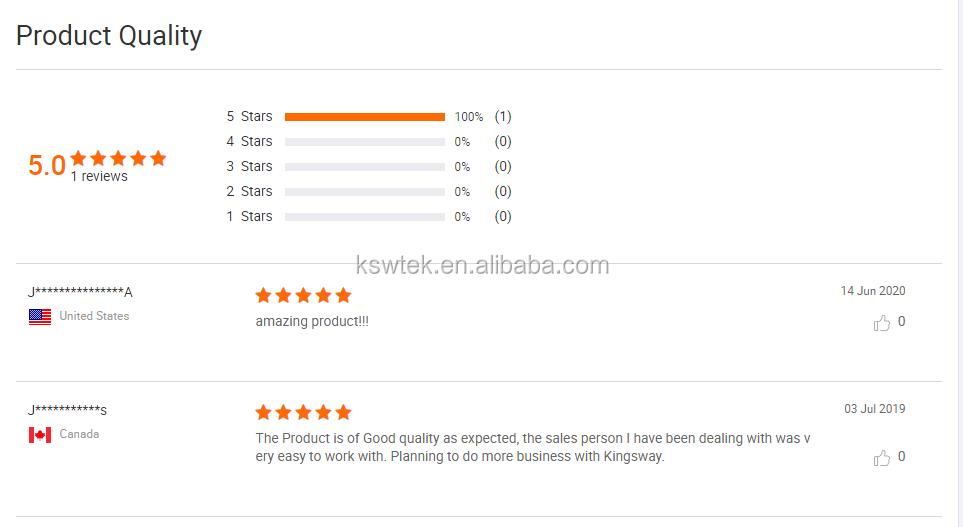Open the '1 reviews' count link
Viewport: 963px width, 527px height.
(x=99, y=177)
